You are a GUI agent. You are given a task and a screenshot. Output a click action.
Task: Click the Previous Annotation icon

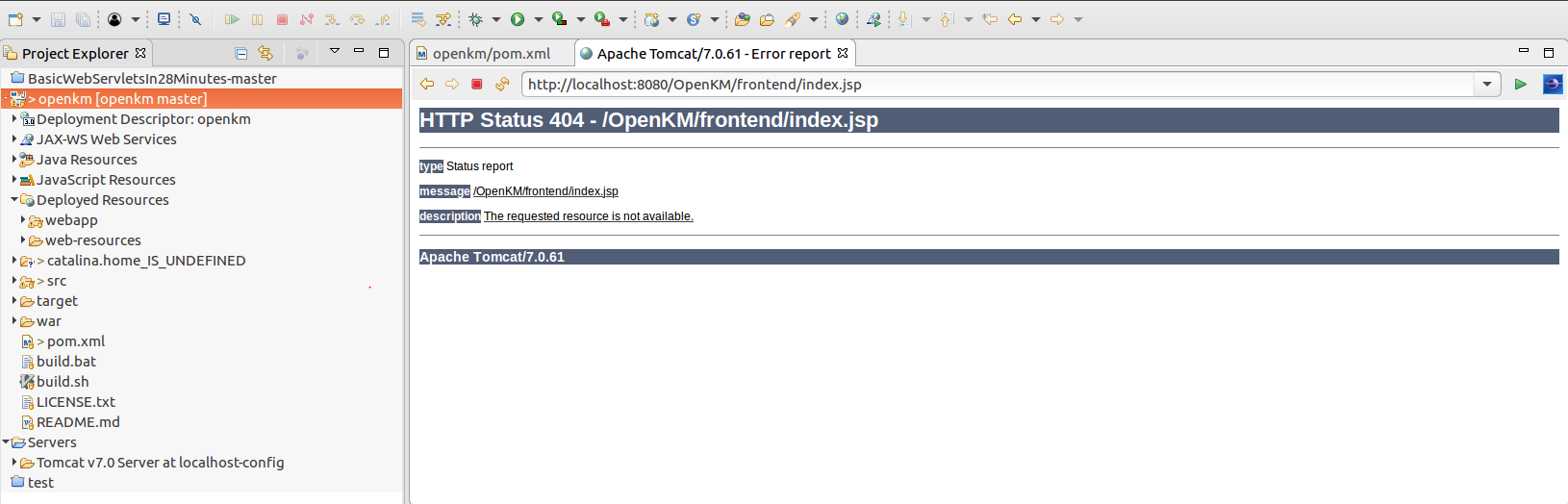[947, 19]
